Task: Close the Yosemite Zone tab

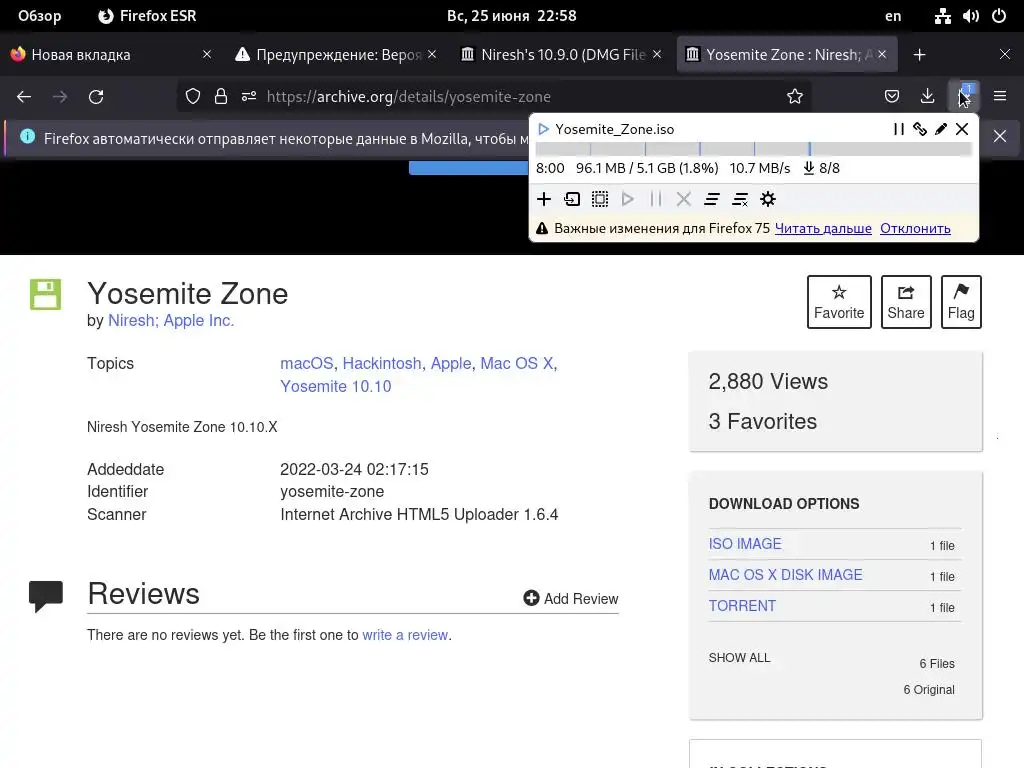Action: click(x=882, y=54)
